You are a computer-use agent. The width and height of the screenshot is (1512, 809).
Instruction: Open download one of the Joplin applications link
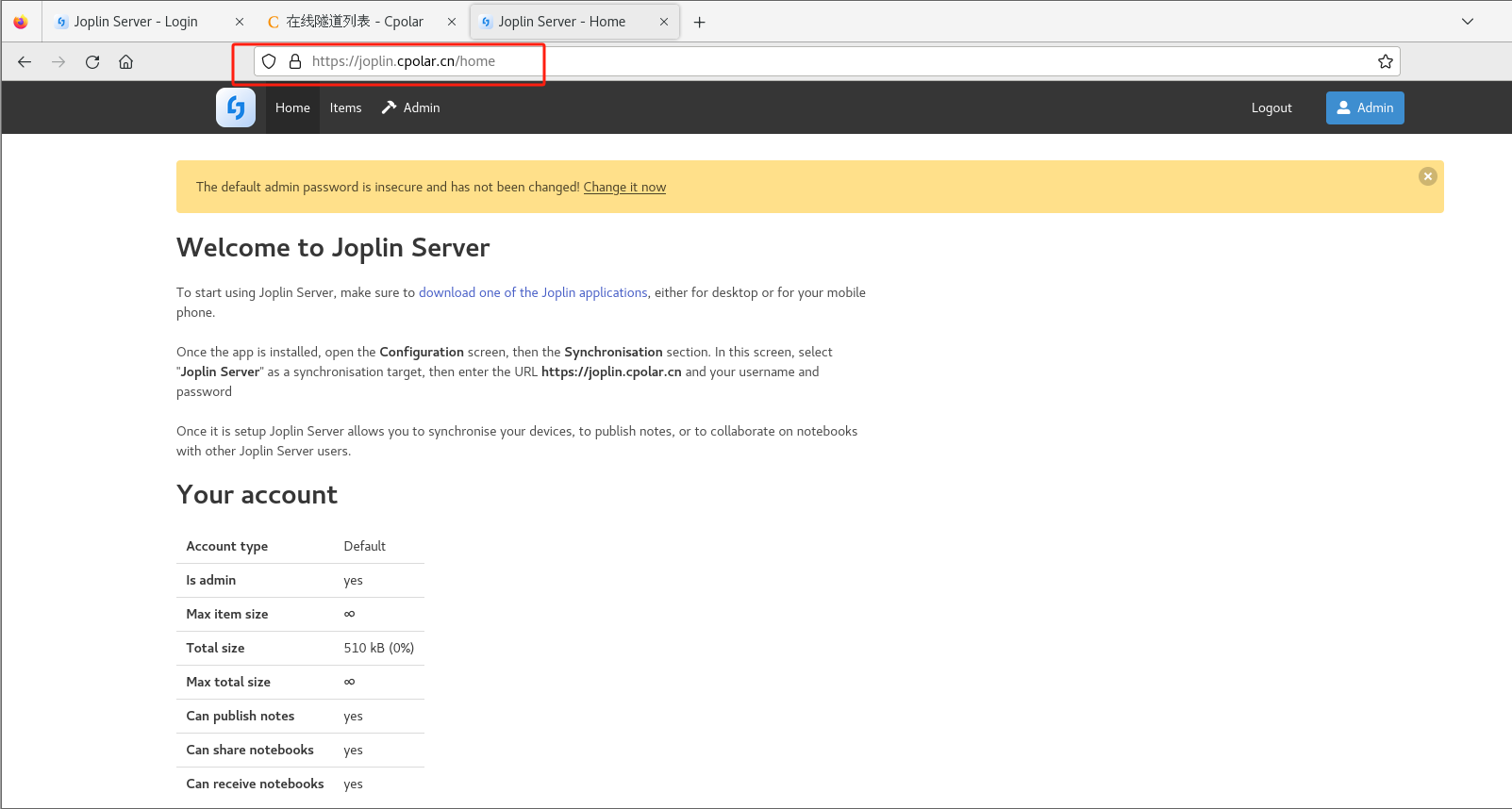533,292
